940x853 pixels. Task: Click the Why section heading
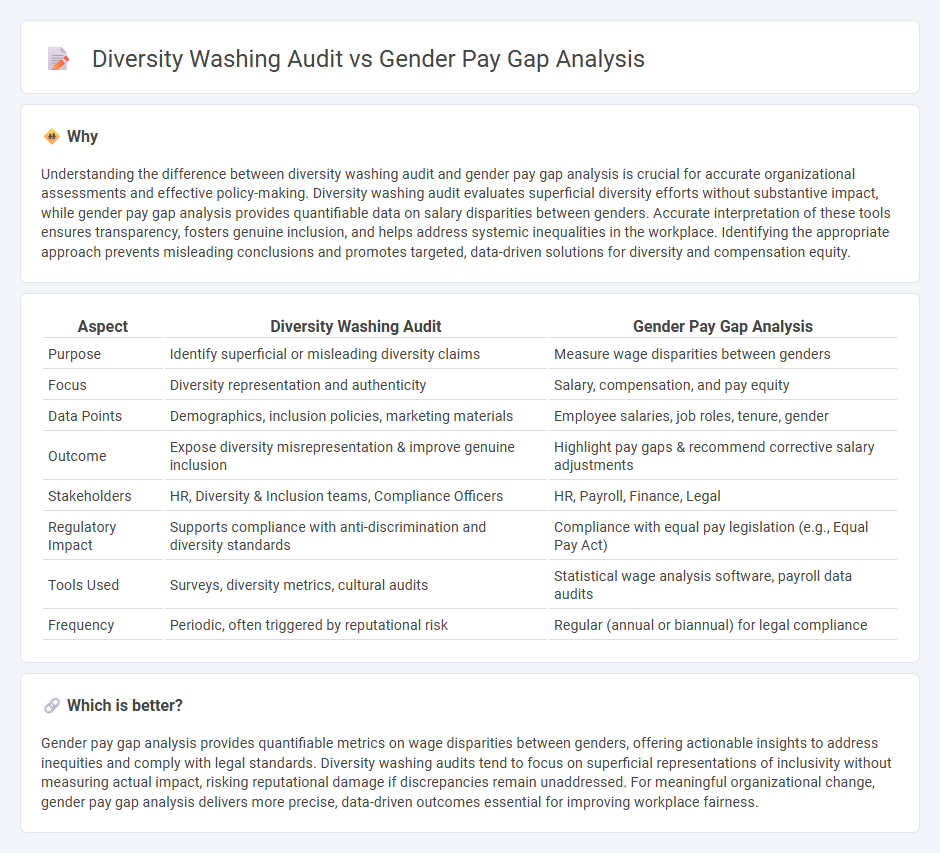(82, 137)
